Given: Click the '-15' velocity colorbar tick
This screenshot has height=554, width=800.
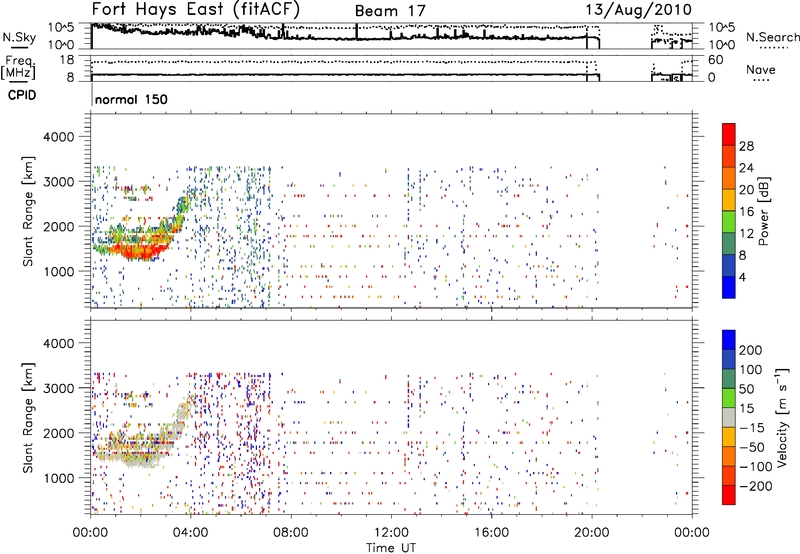Looking at the screenshot, I should (752, 427).
